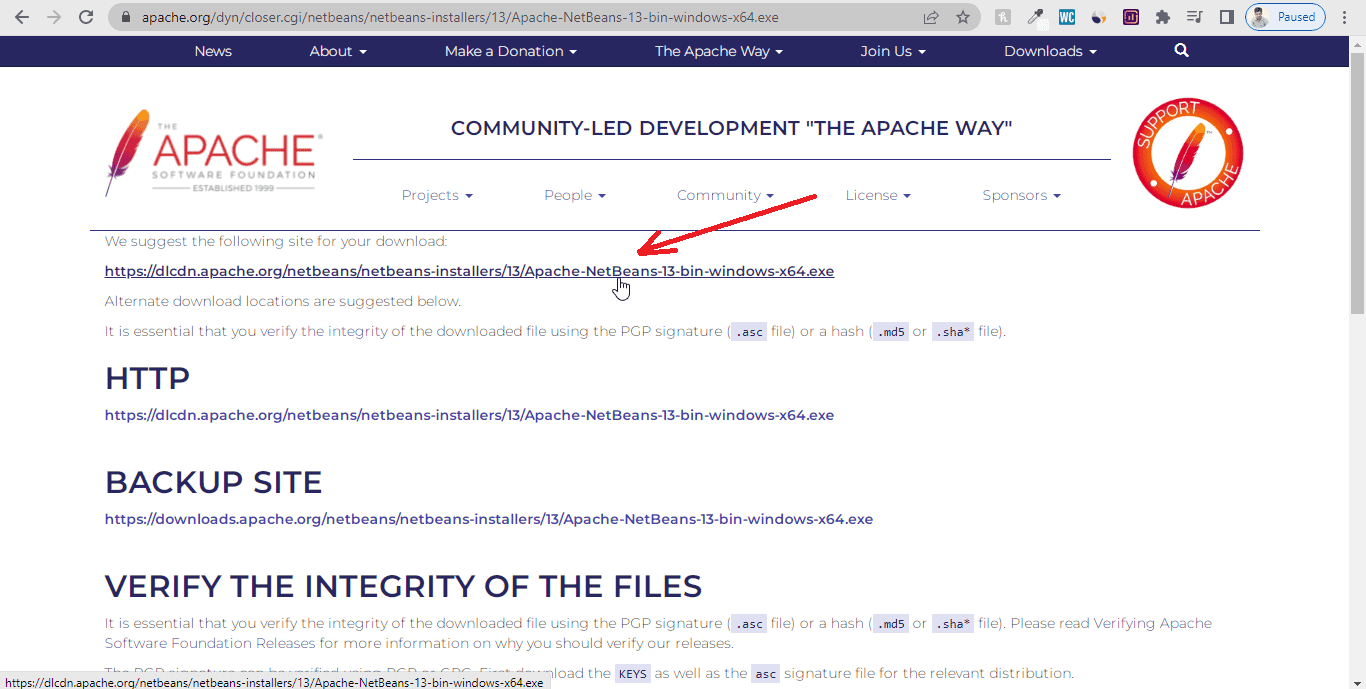
Task: Open 'Verifying Apache Software Foundation Releases' link
Action: pos(658,633)
